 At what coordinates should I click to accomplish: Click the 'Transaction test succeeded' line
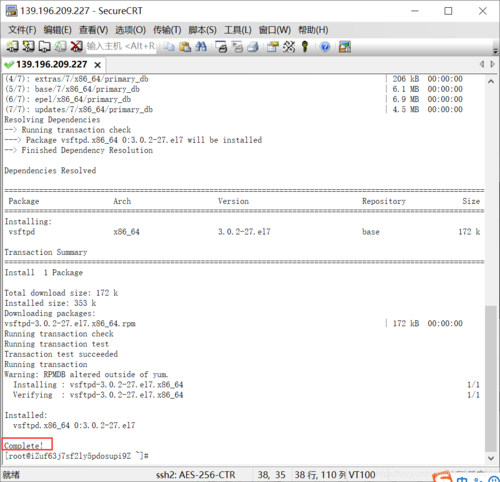pyautogui.click(x=61, y=354)
